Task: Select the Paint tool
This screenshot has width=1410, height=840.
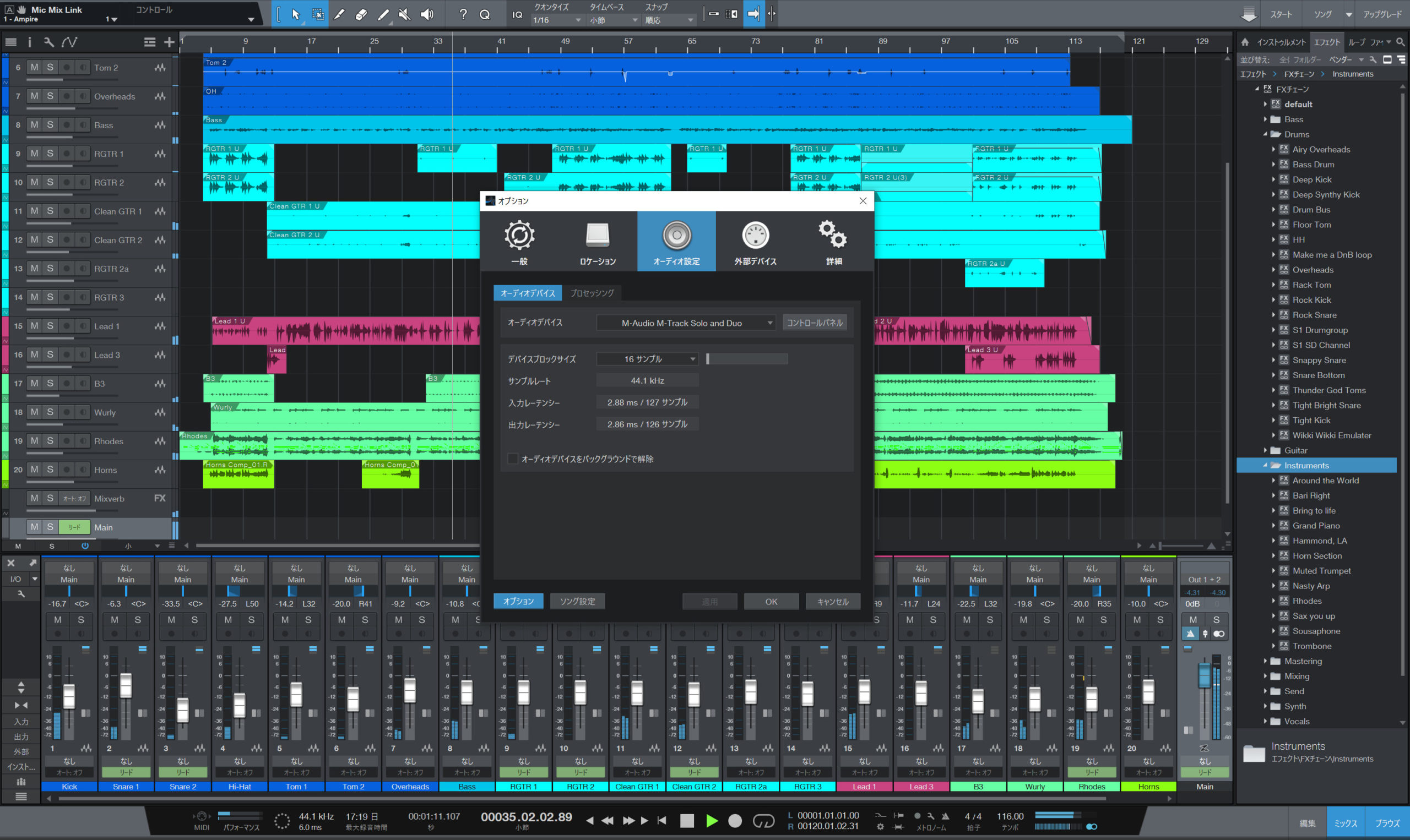Action: (383, 14)
